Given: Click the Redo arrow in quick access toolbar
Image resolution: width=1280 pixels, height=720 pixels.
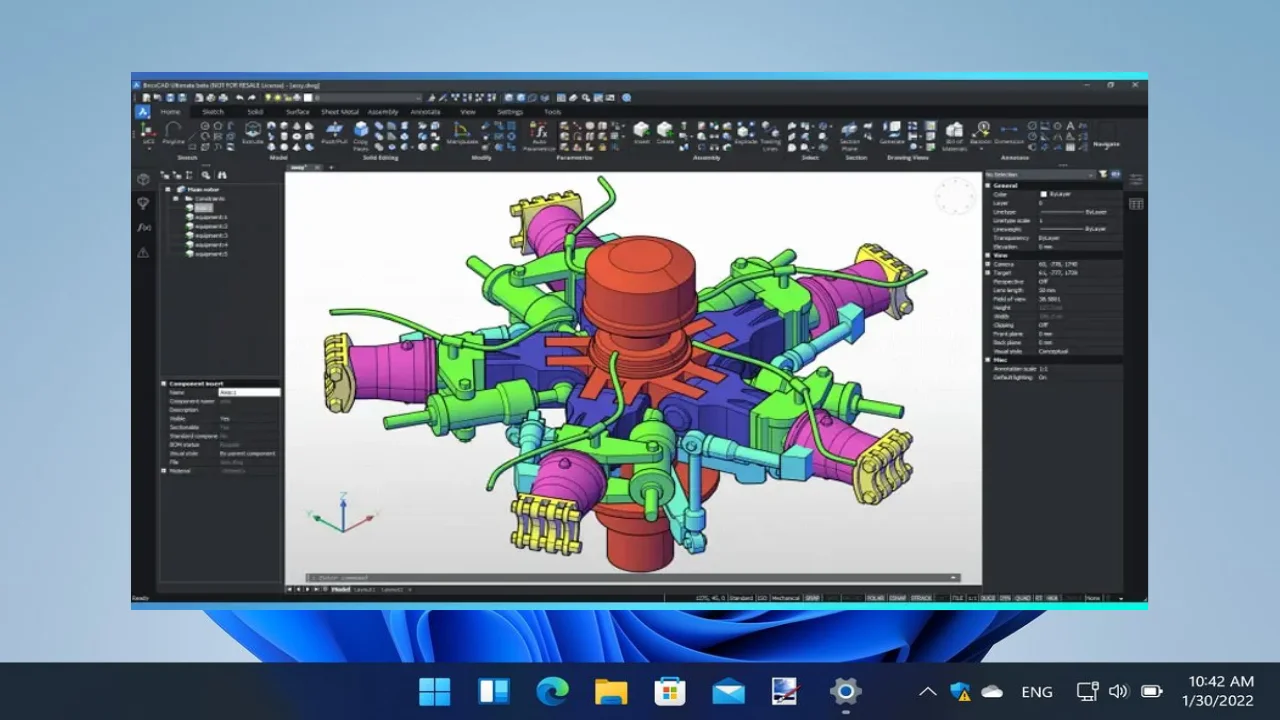Looking at the screenshot, I should pyautogui.click(x=252, y=97).
